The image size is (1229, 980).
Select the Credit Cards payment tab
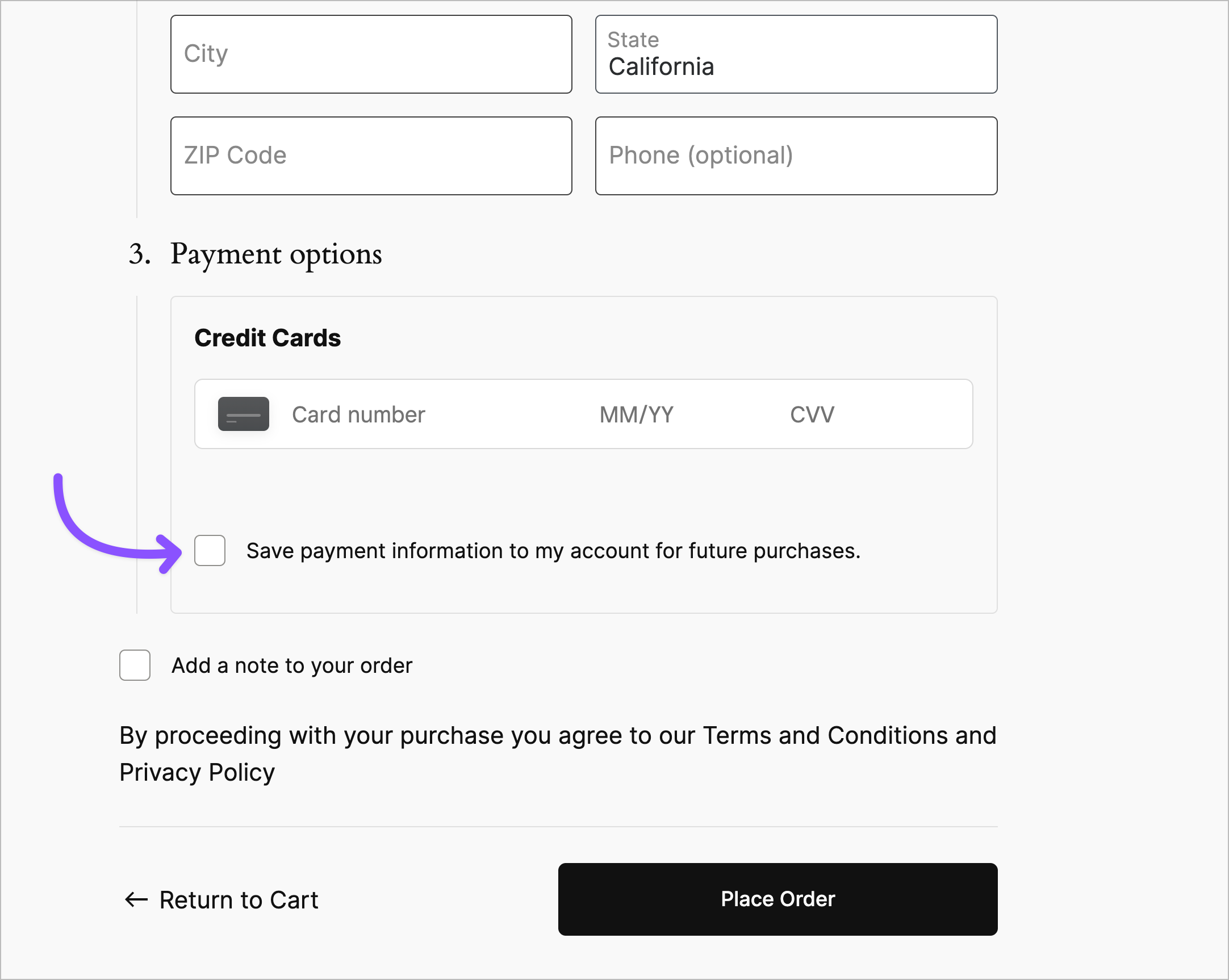[268, 337]
